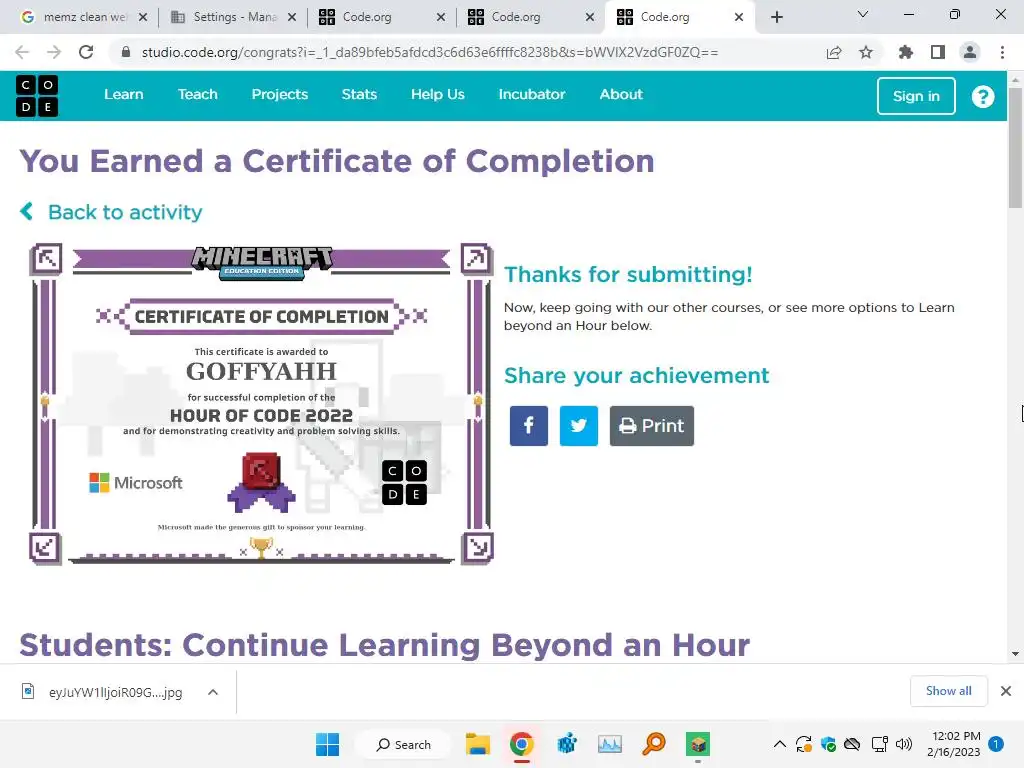The image size is (1024, 768).
Task: Share certificate on Twitter
Action: (578, 426)
